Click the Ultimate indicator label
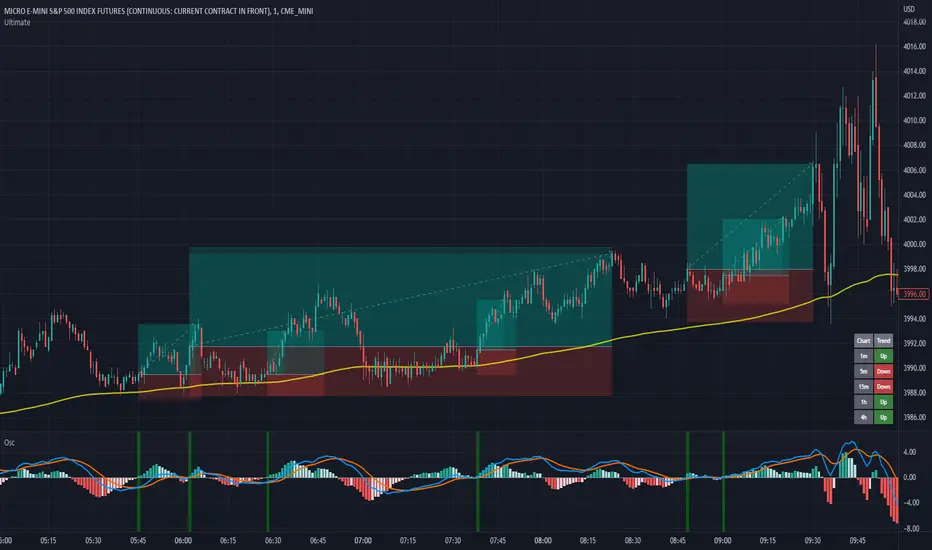Viewport: 932px width, 550px height. tap(17, 23)
